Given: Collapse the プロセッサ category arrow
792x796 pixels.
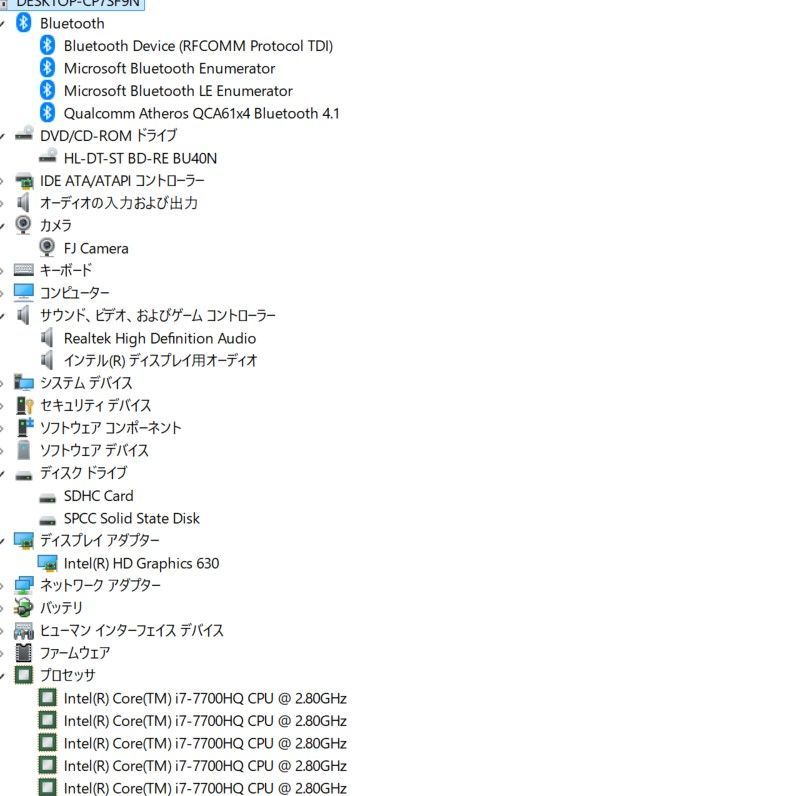Looking at the screenshot, I should click(2, 675).
